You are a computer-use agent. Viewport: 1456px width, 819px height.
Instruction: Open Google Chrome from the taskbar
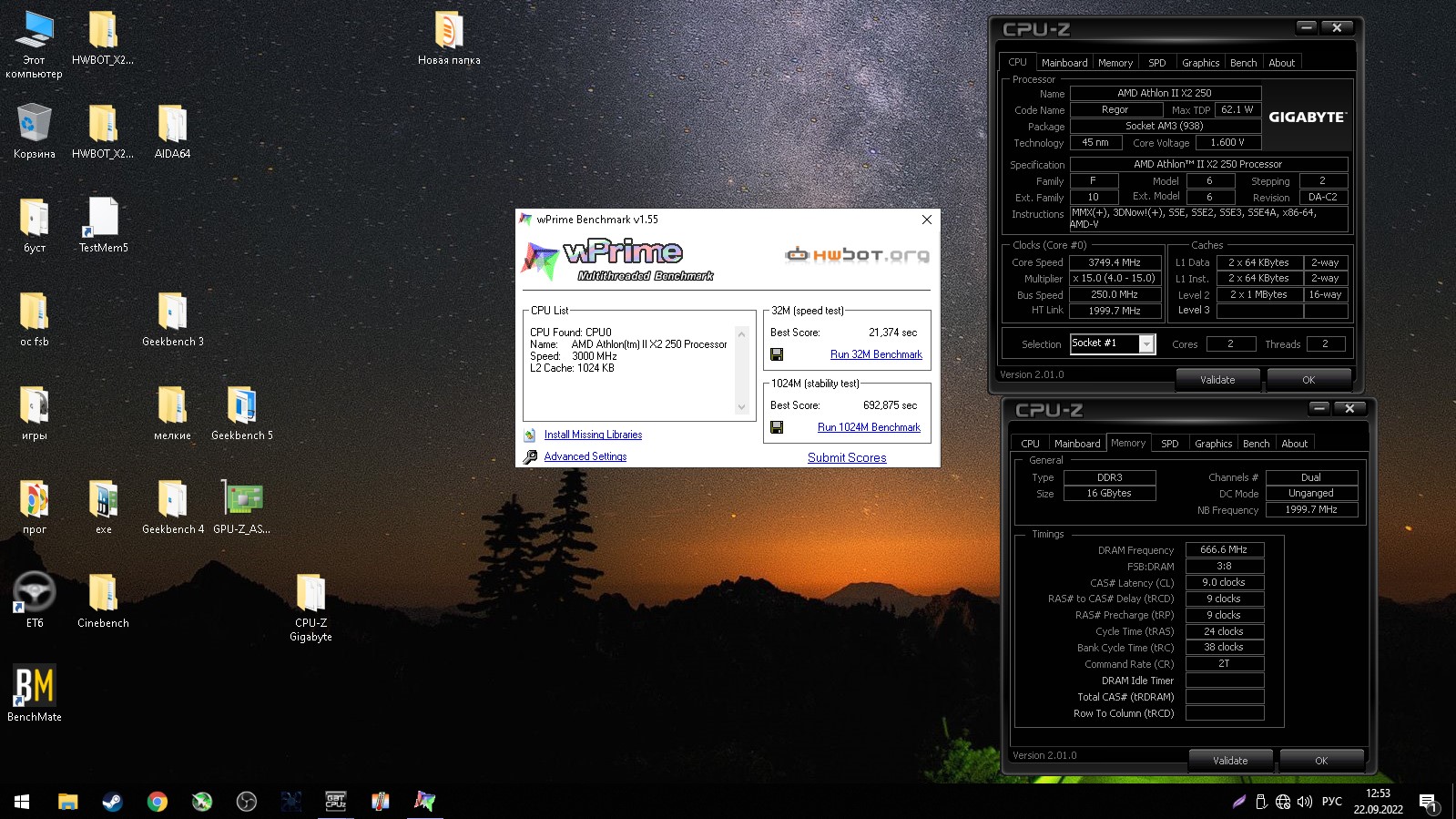coord(157,802)
